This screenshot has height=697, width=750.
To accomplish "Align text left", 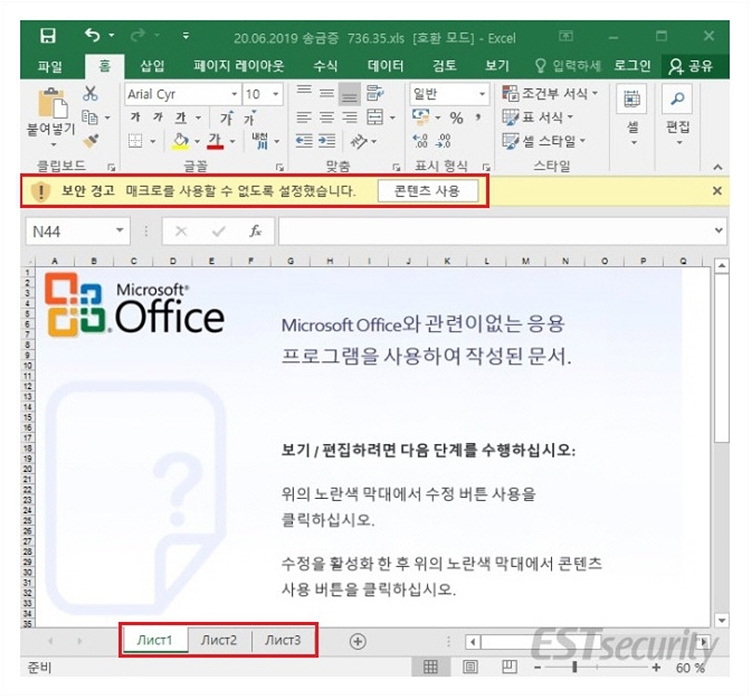I will coord(304,117).
